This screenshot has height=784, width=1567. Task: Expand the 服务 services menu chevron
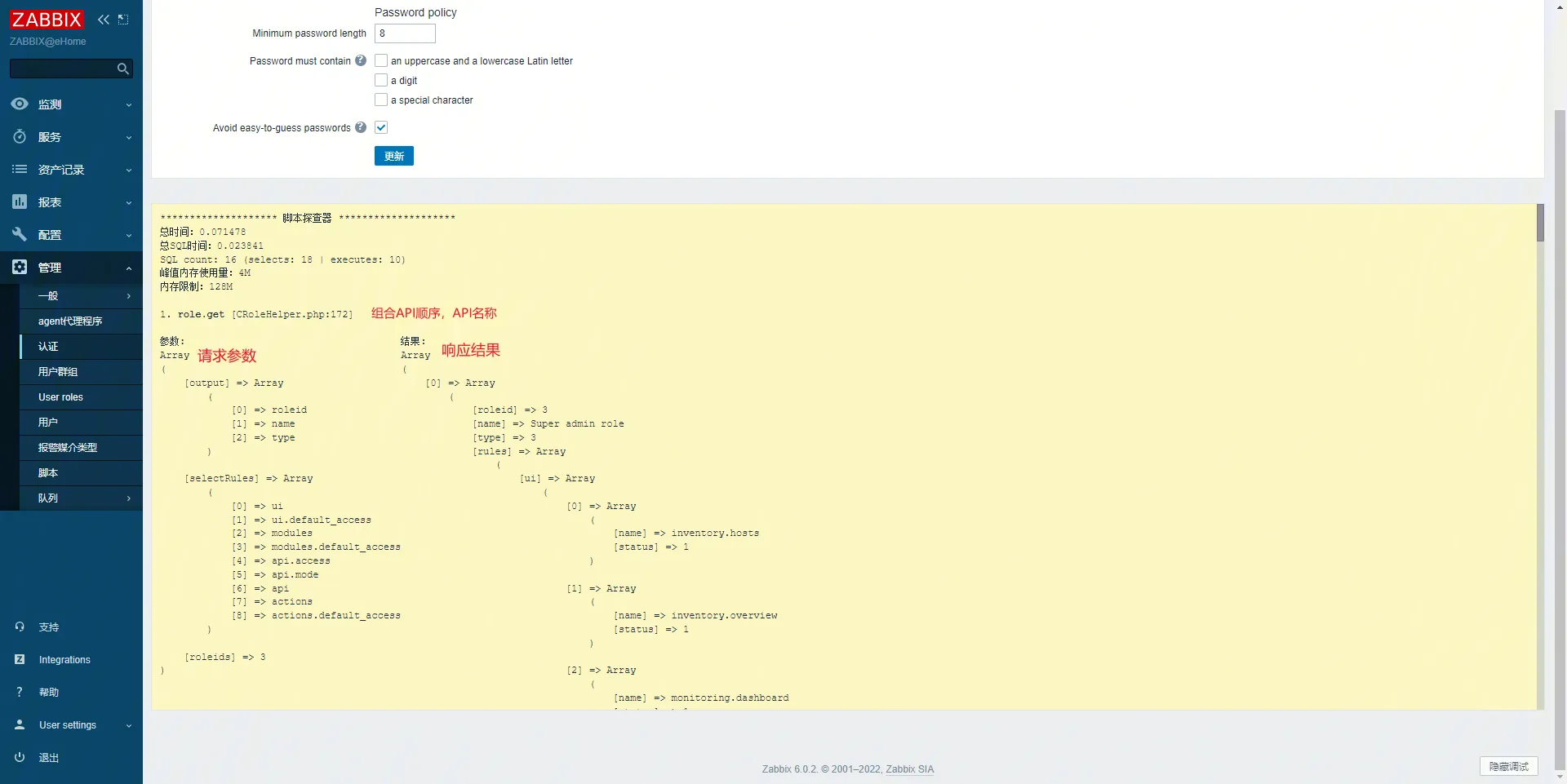pyautogui.click(x=128, y=138)
